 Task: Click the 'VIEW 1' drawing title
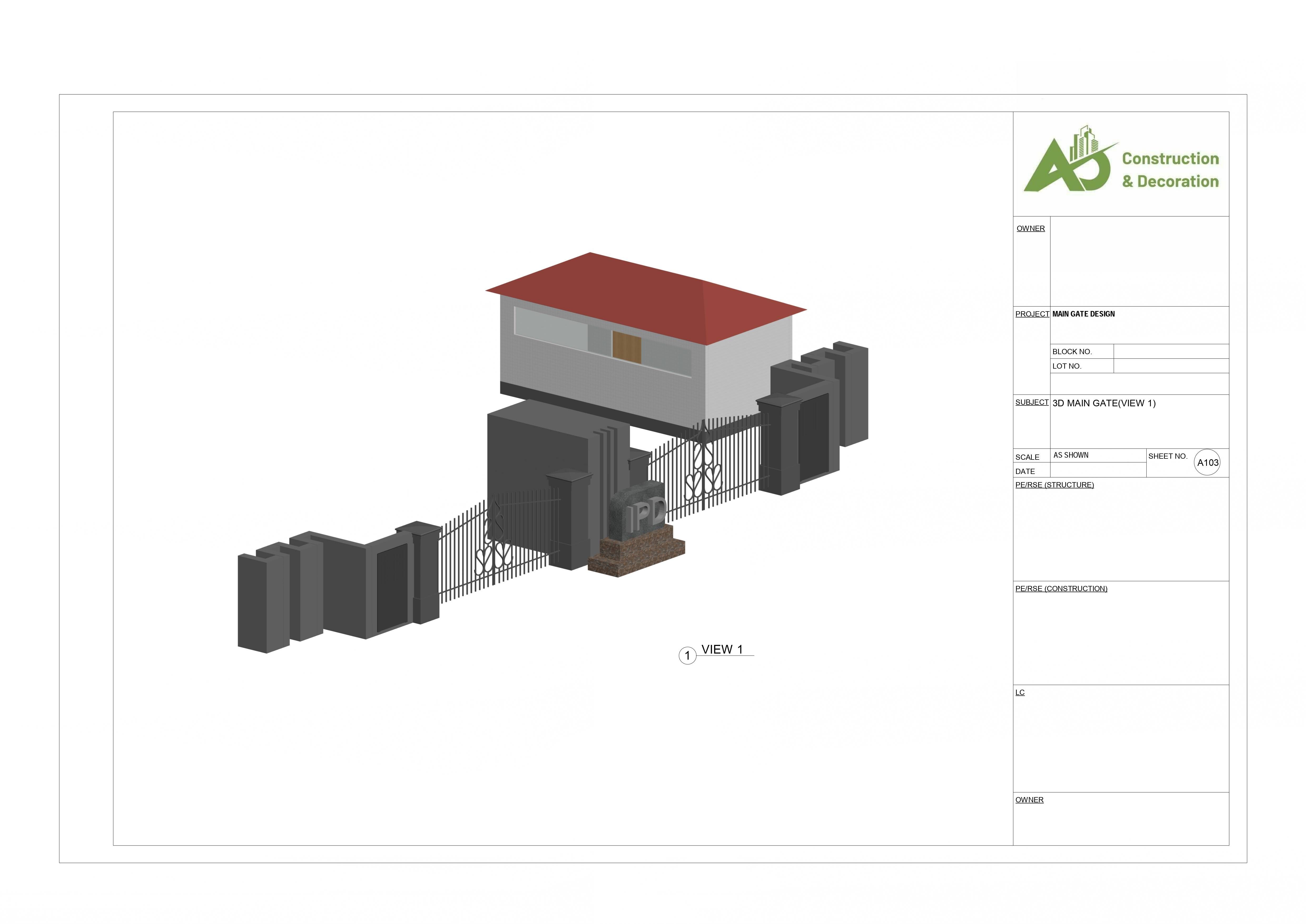tap(722, 650)
